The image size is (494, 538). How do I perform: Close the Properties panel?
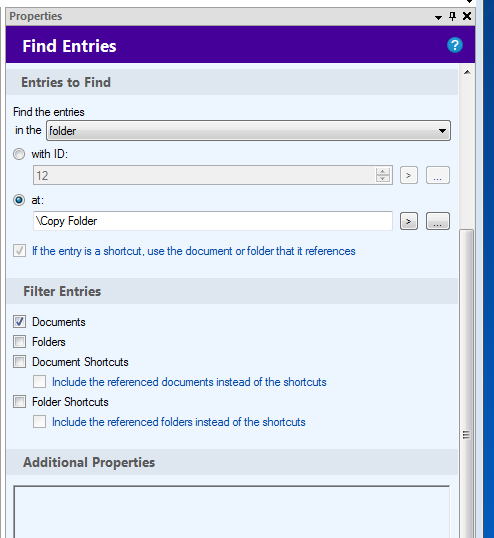click(467, 16)
